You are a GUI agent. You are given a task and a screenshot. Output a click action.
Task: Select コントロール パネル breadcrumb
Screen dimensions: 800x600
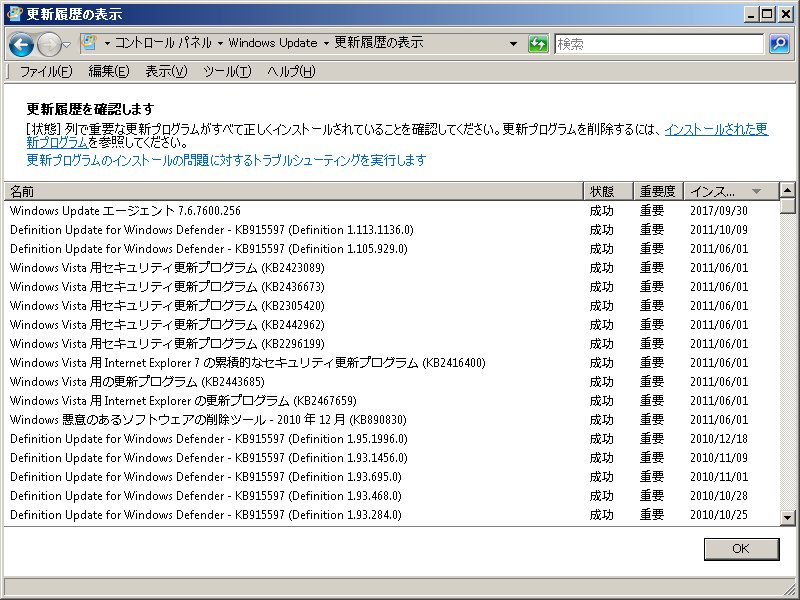(x=163, y=43)
